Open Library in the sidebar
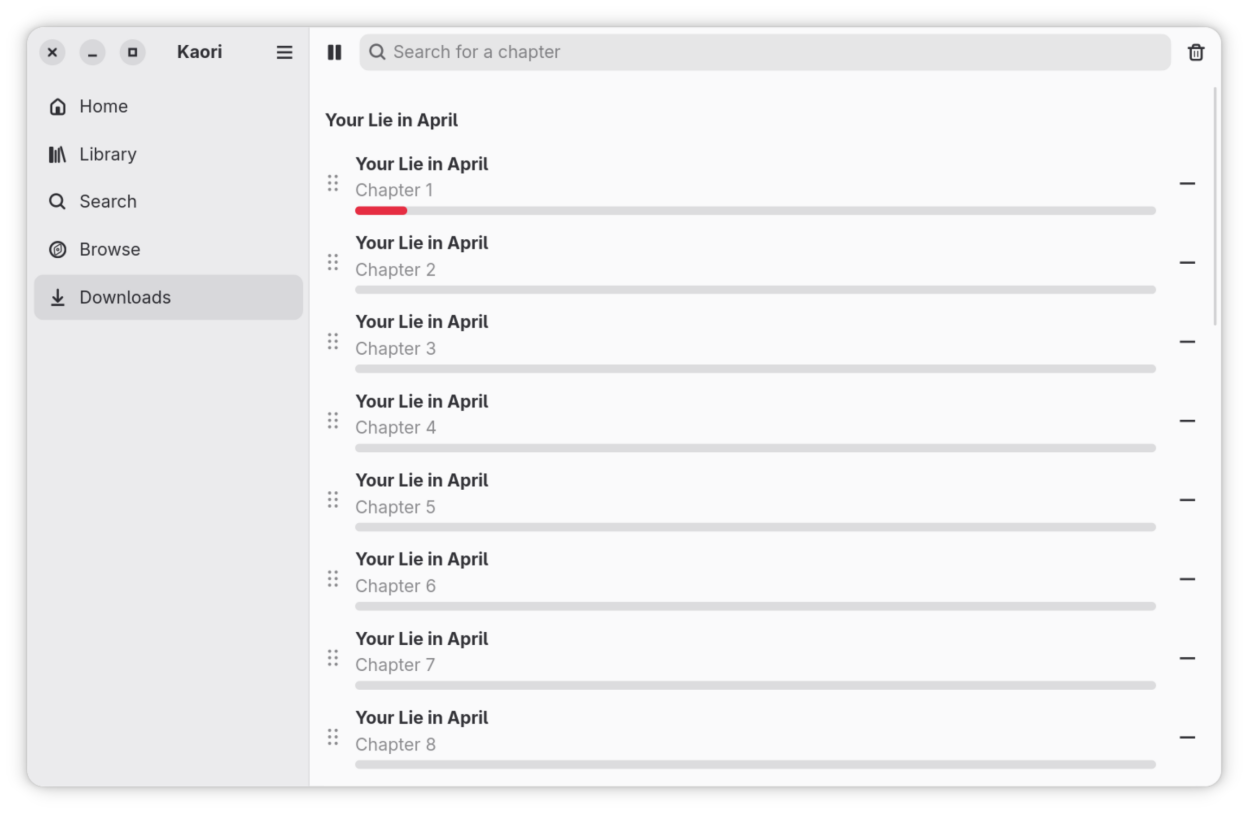Image resolution: width=1248 pixels, height=813 pixels. [x=168, y=154]
